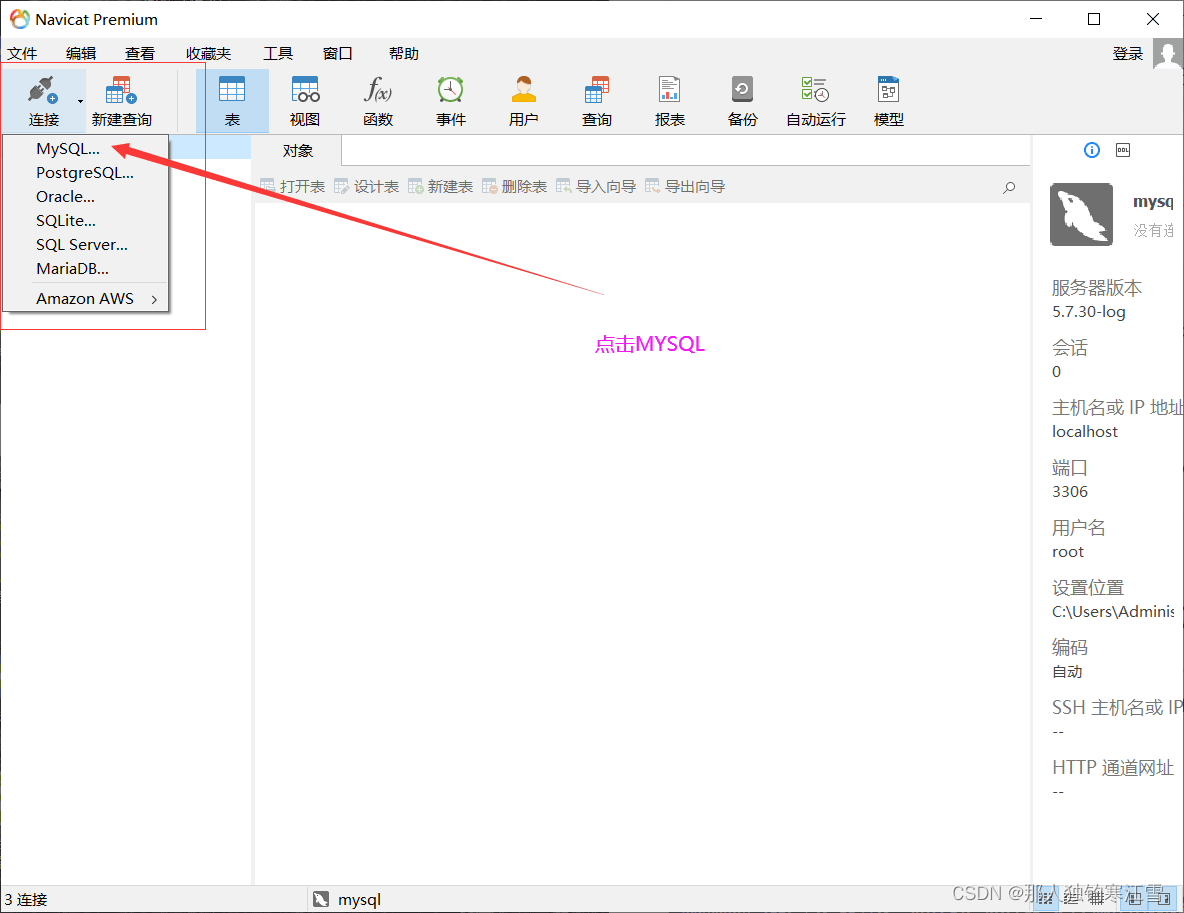
Task: Choose MySQL... from connection menu
Action: (x=85, y=149)
